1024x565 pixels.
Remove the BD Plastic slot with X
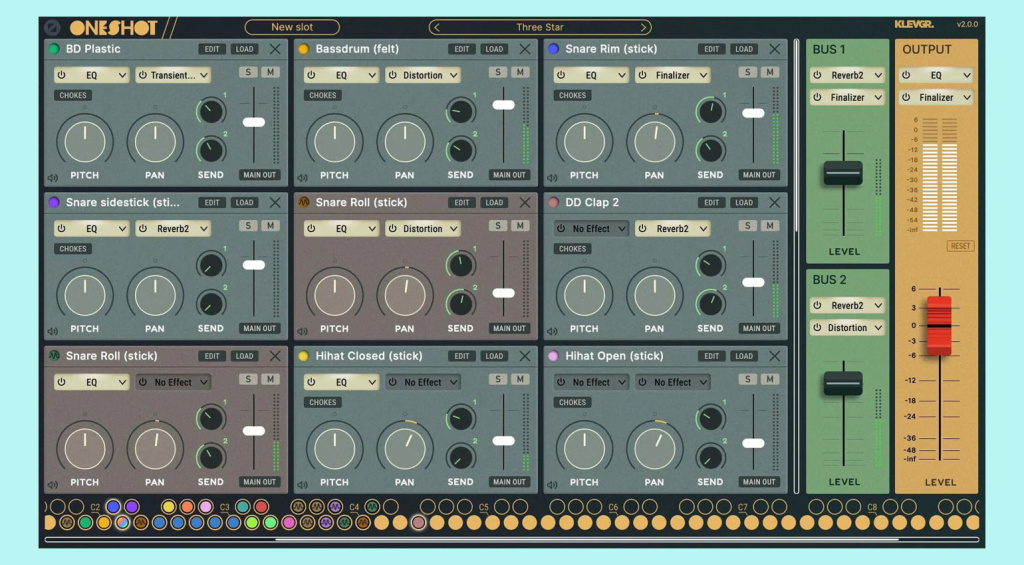(x=276, y=49)
